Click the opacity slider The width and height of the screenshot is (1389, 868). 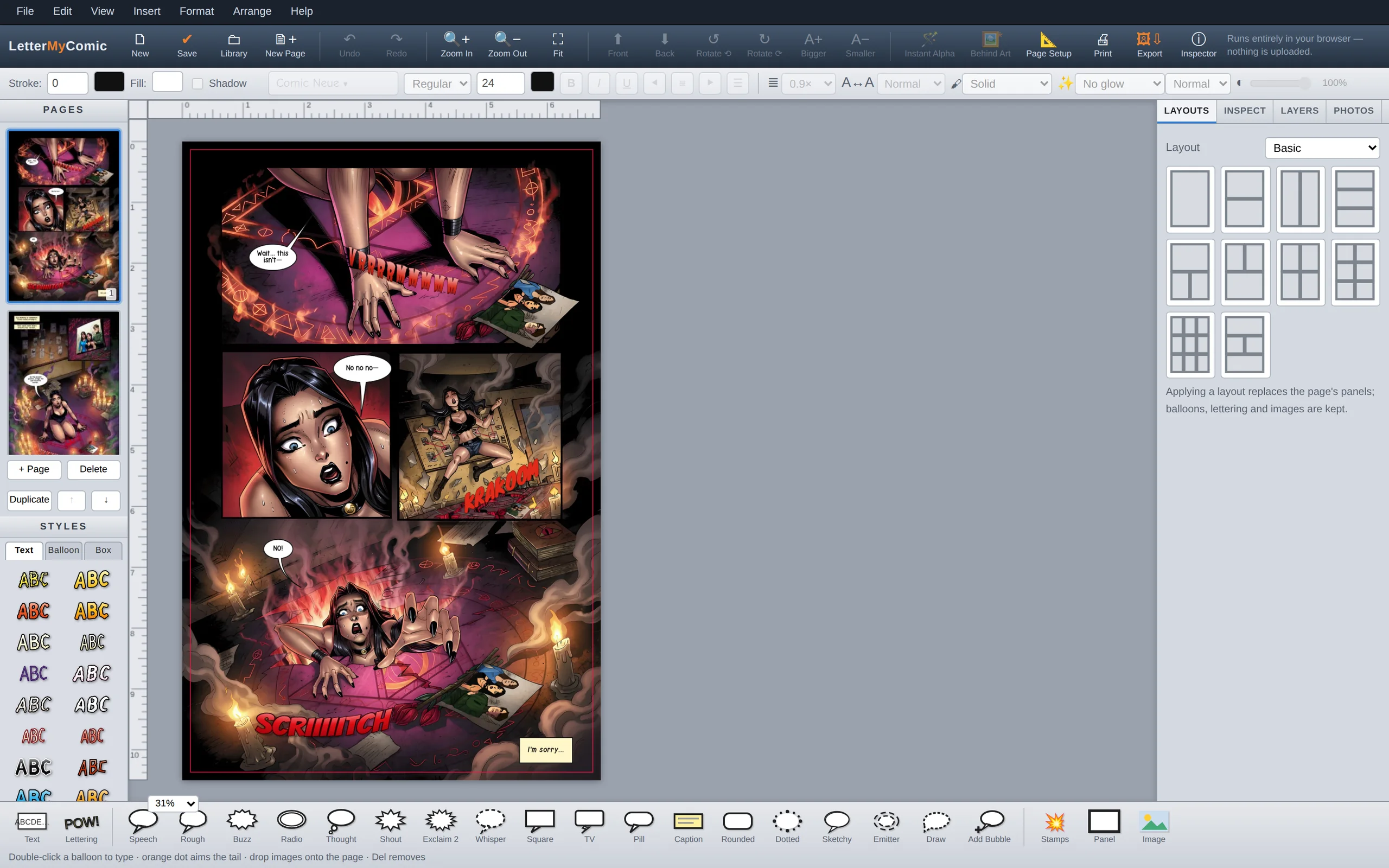pyautogui.click(x=1280, y=83)
